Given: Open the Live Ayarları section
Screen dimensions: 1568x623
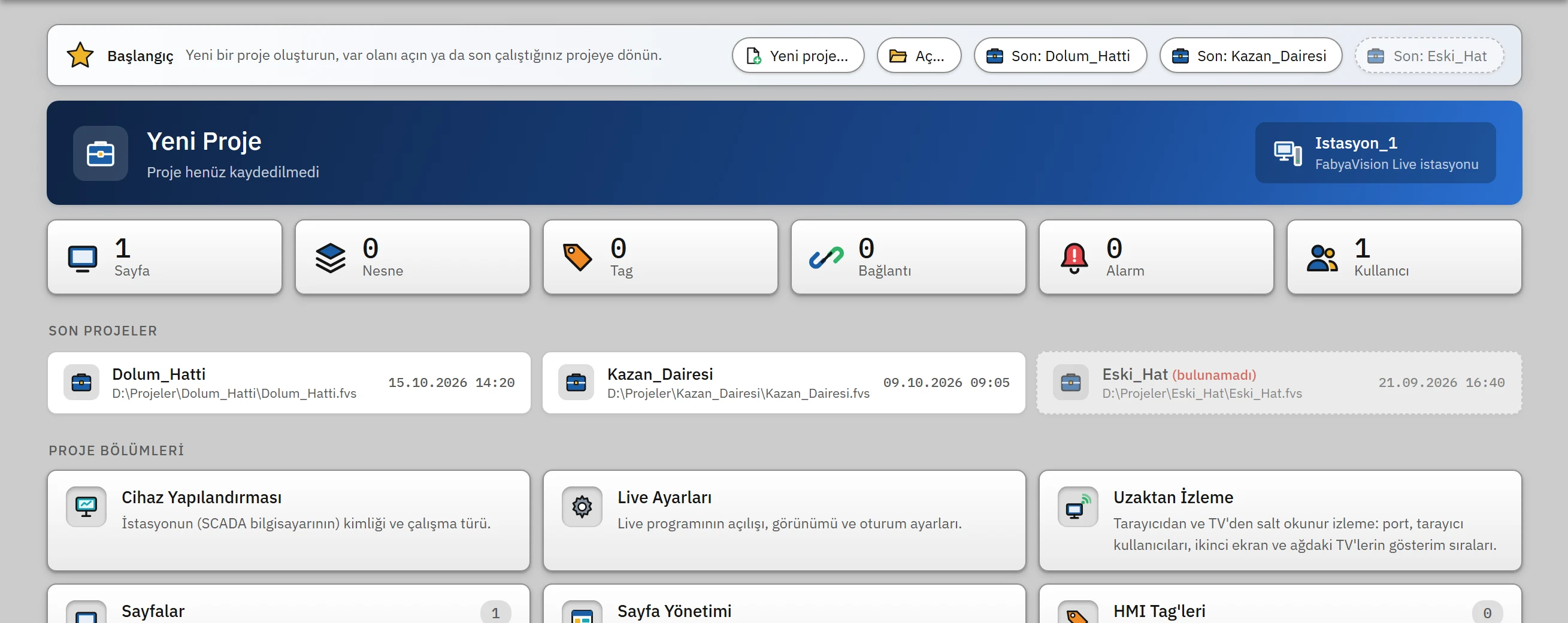Looking at the screenshot, I should [x=784, y=521].
